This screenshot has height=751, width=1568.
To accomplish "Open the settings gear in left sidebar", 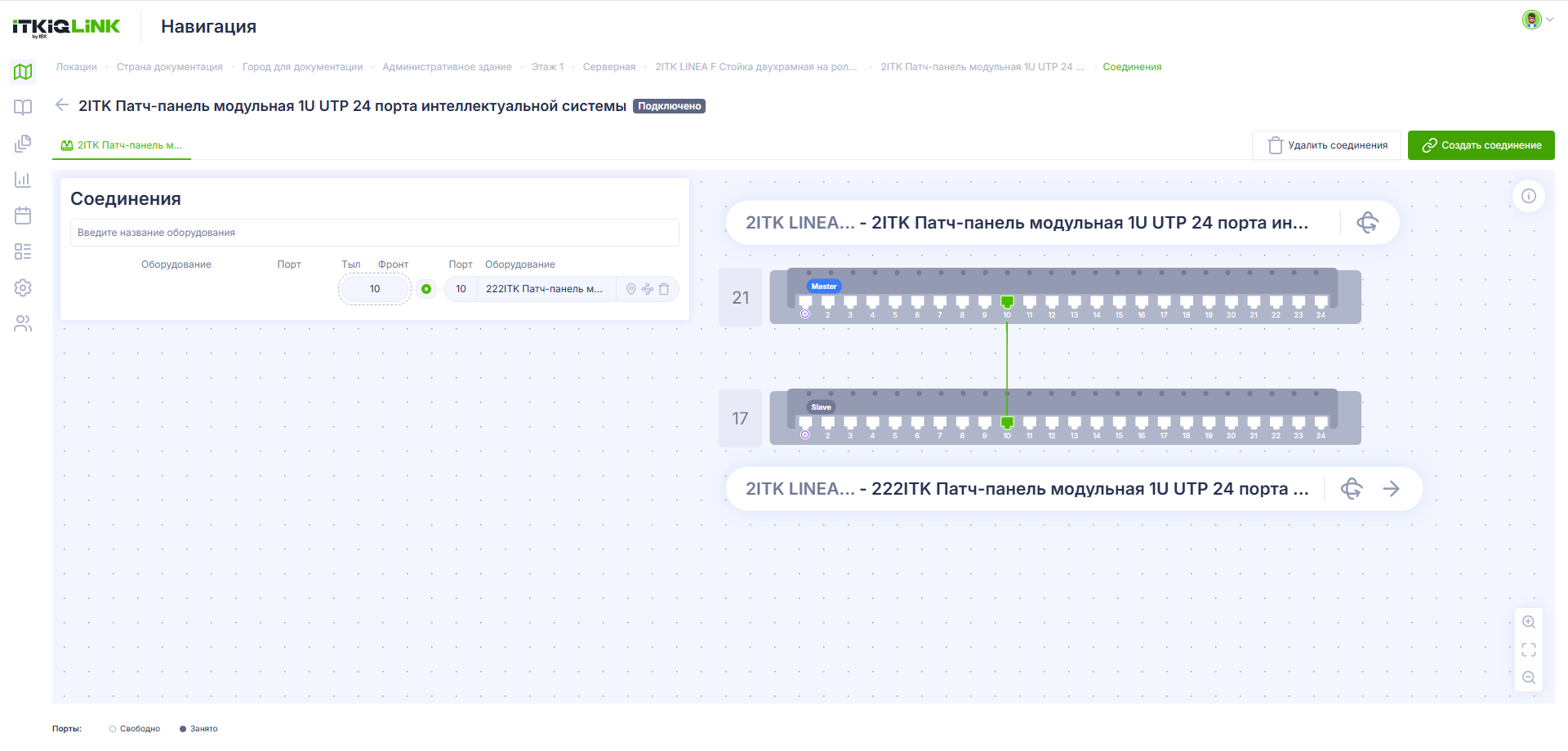I will (23, 287).
